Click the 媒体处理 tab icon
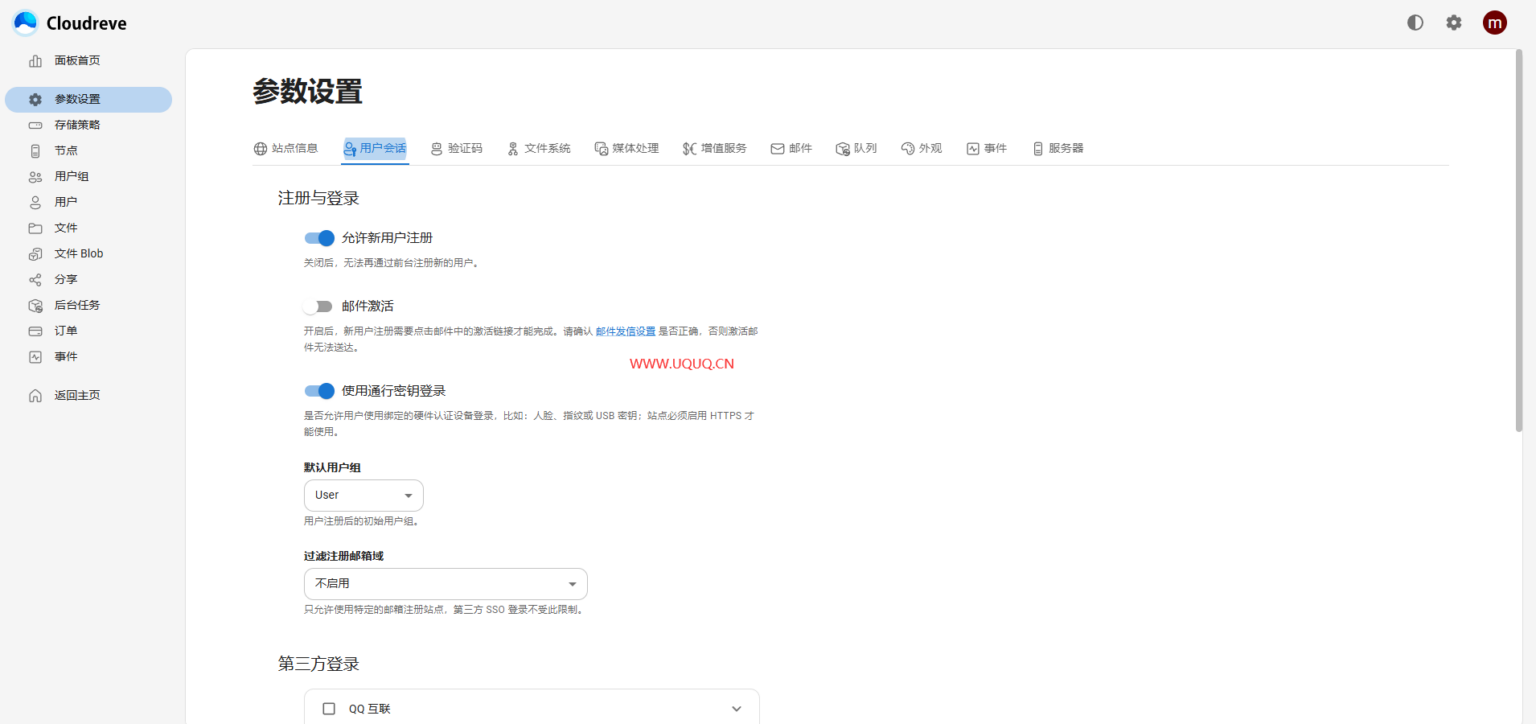 (x=601, y=149)
